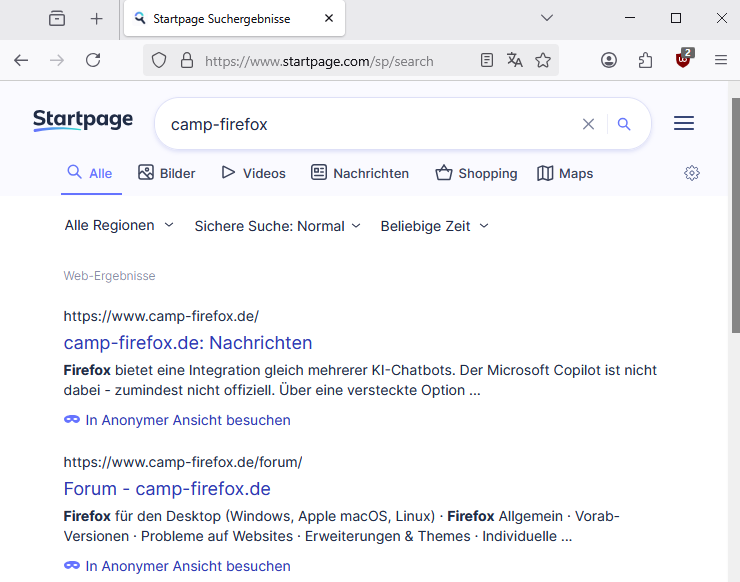Open camp-firefox.de: Nachrichten result link
Screen dimensions: 740x582
tap(188, 343)
